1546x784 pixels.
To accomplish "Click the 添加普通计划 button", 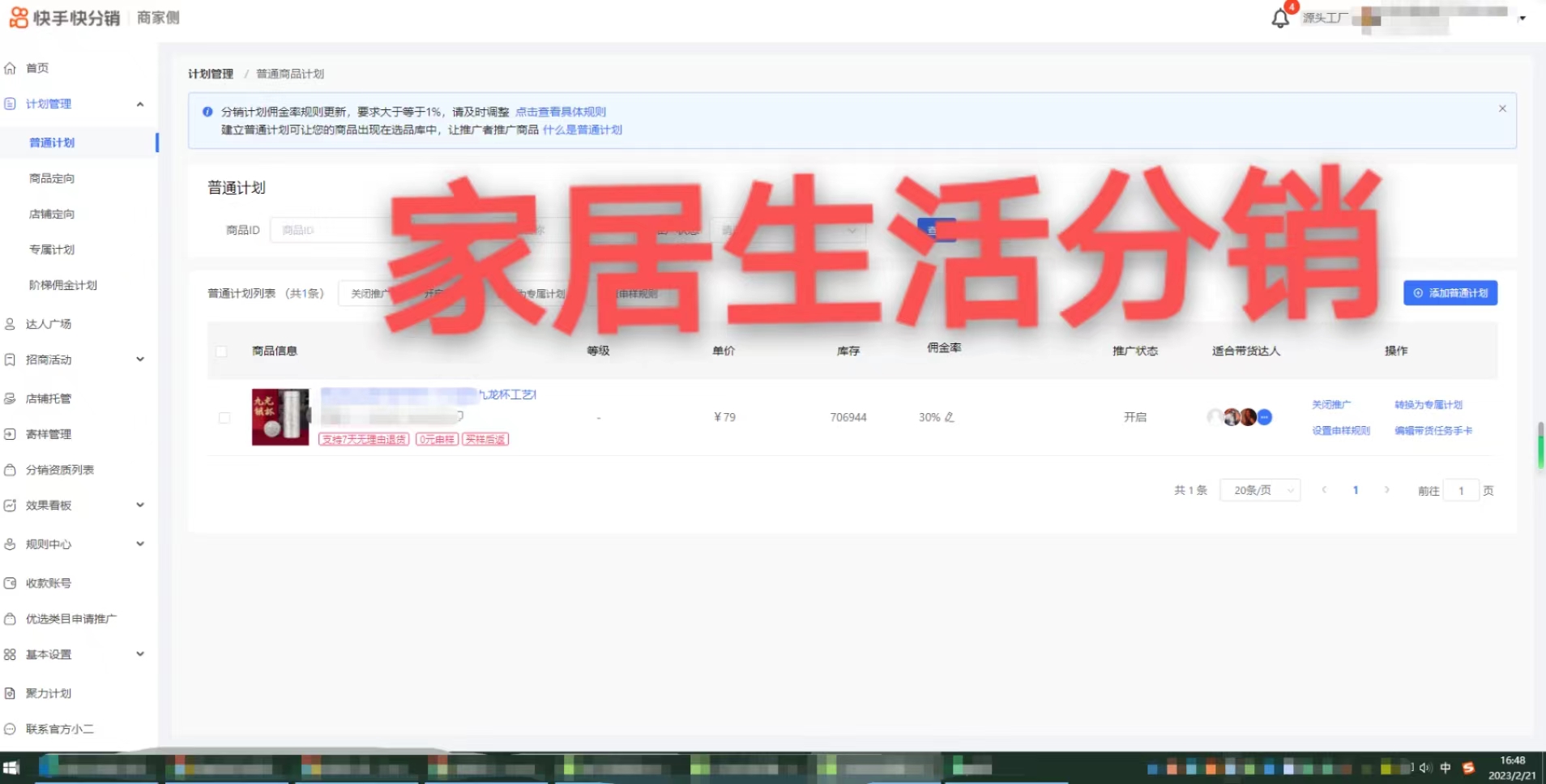I will [1450, 292].
